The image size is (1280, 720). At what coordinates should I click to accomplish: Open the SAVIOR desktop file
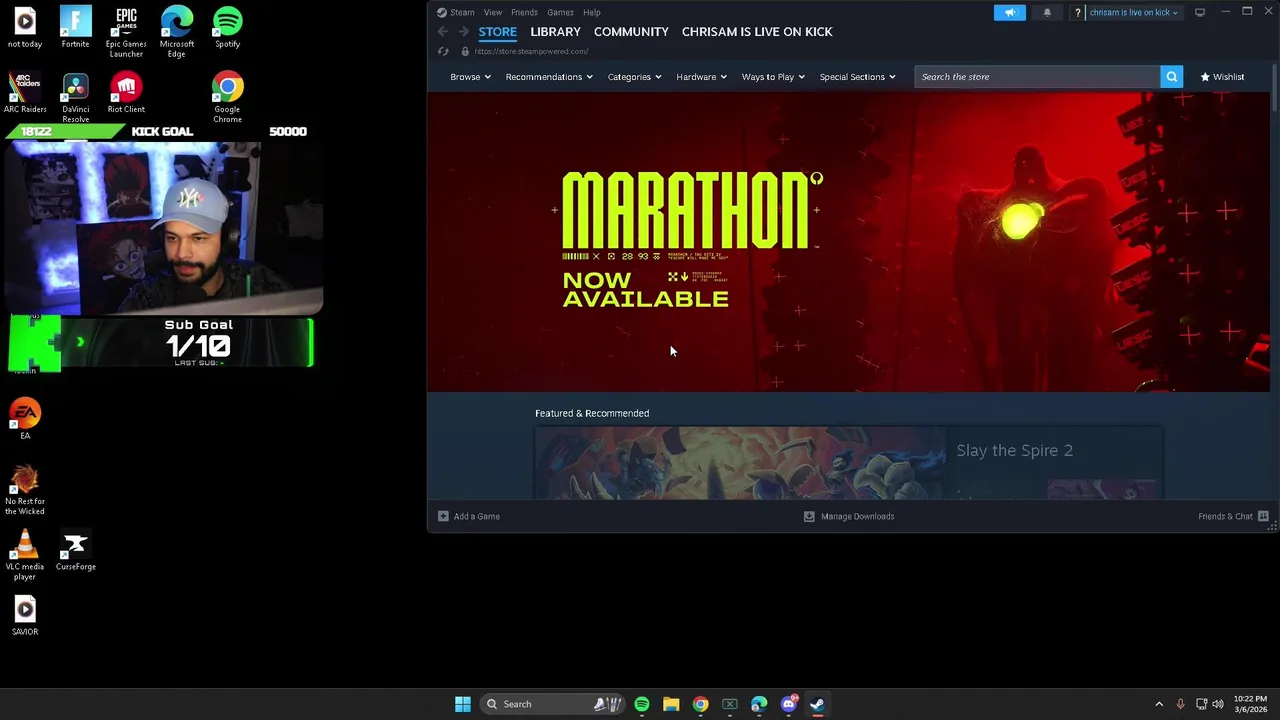click(25, 615)
